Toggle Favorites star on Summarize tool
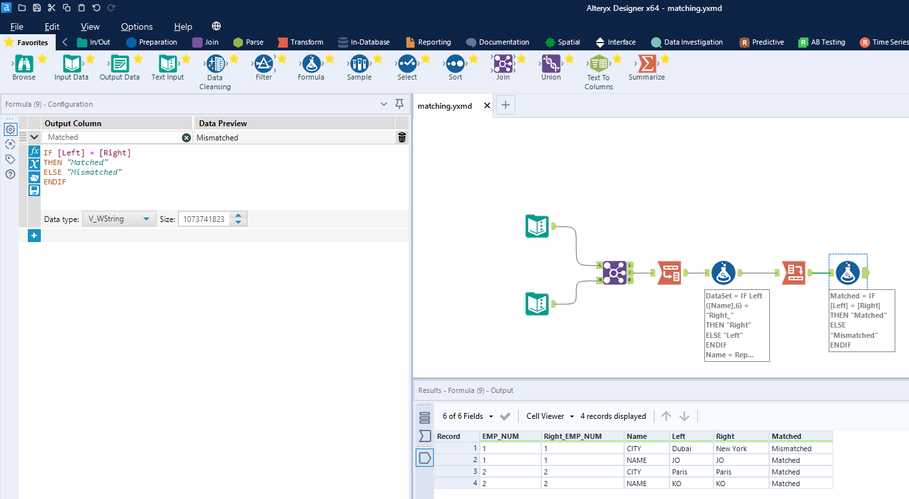The width and height of the screenshot is (909, 499). point(665,59)
